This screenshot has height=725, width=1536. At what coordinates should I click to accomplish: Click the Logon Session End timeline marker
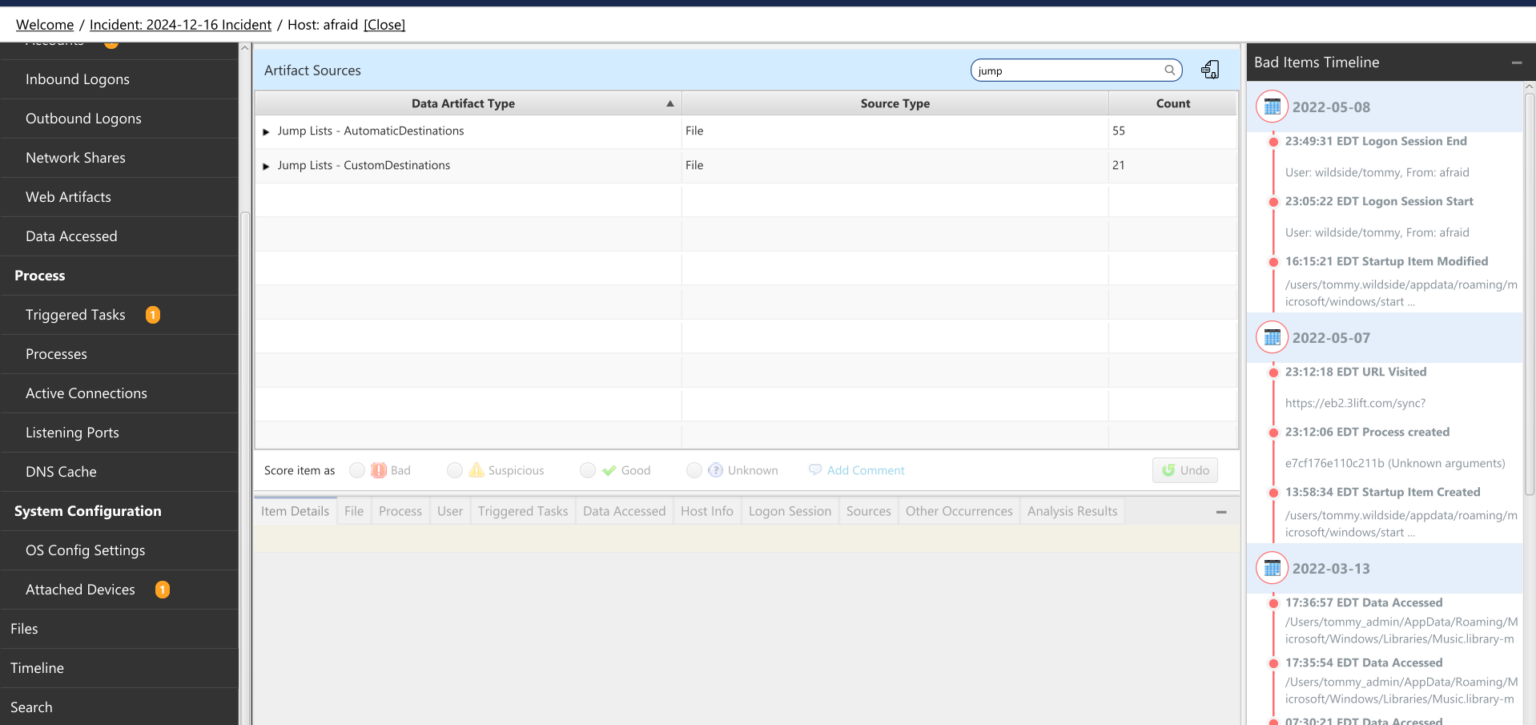click(1273, 142)
